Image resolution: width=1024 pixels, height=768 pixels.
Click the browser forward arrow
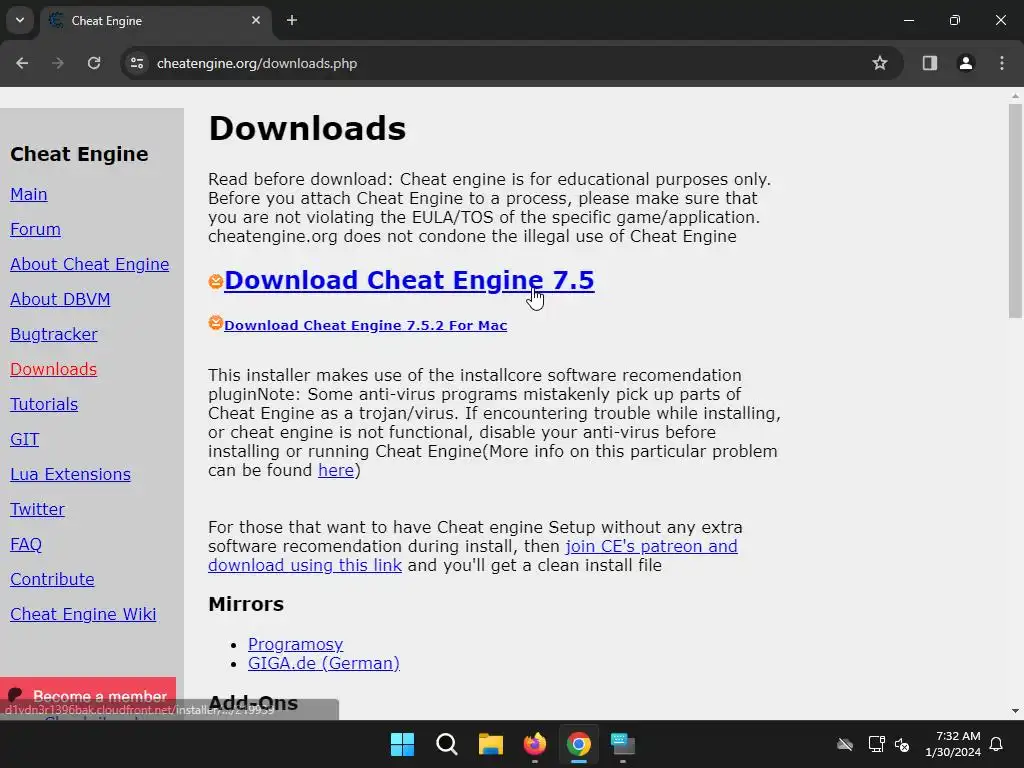(x=58, y=63)
